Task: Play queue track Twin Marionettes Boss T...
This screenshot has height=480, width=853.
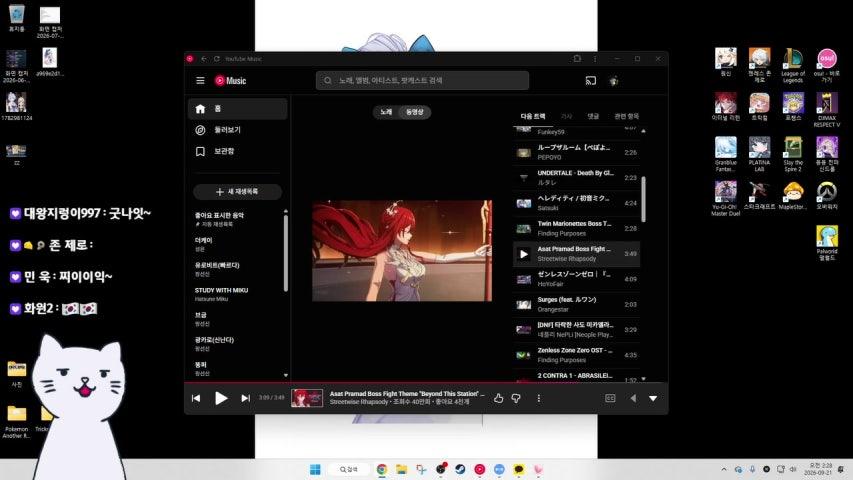Action: tap(577, 229)
